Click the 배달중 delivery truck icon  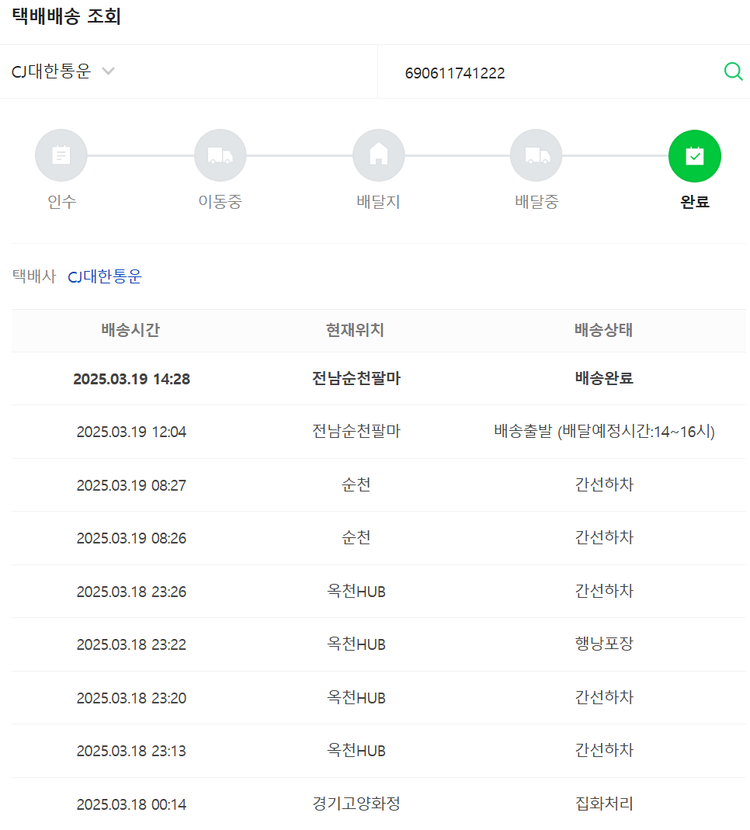tap(536, 156)
